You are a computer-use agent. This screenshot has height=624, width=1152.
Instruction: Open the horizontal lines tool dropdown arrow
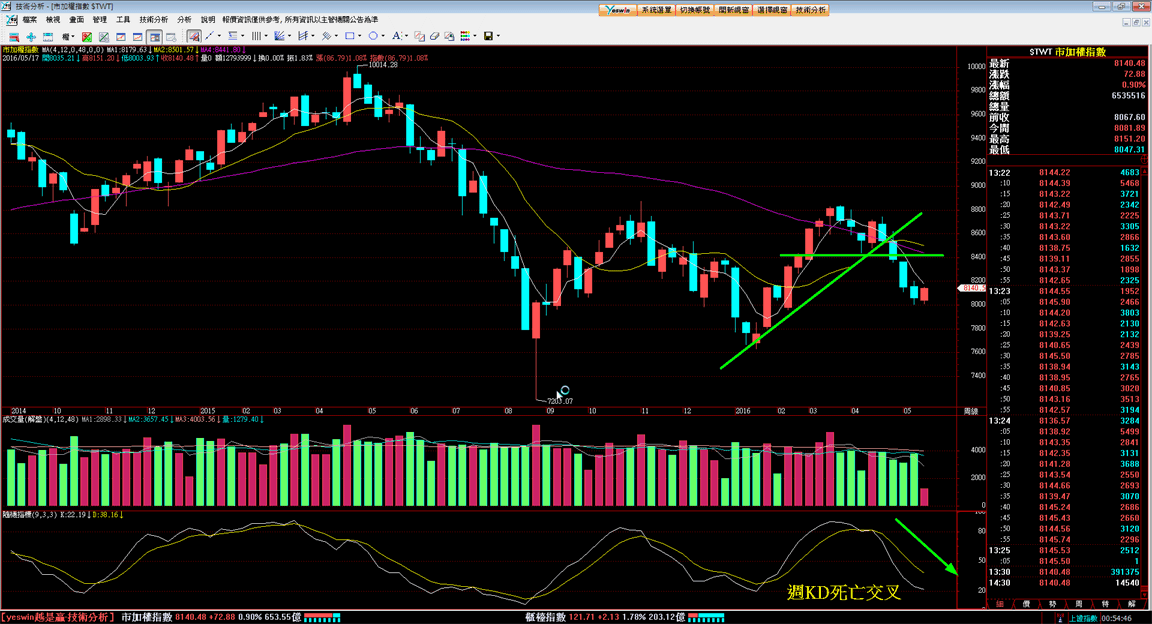coord(242,36)
